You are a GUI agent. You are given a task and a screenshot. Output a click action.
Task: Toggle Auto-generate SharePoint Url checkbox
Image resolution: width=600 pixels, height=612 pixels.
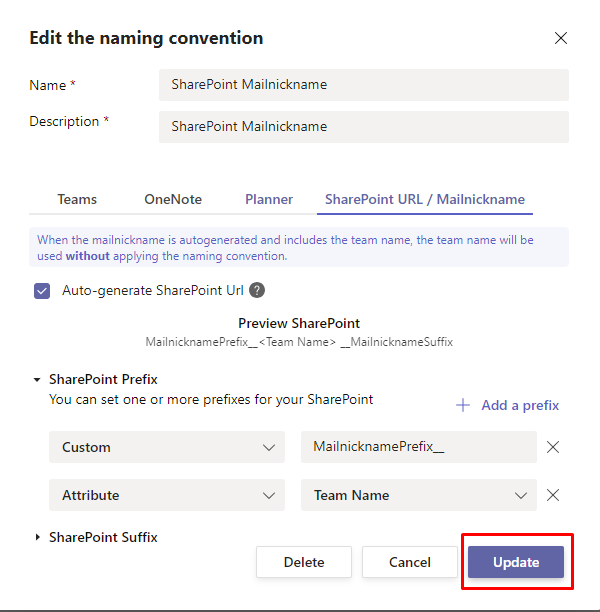pyautogui.click(x=42, y=291)
